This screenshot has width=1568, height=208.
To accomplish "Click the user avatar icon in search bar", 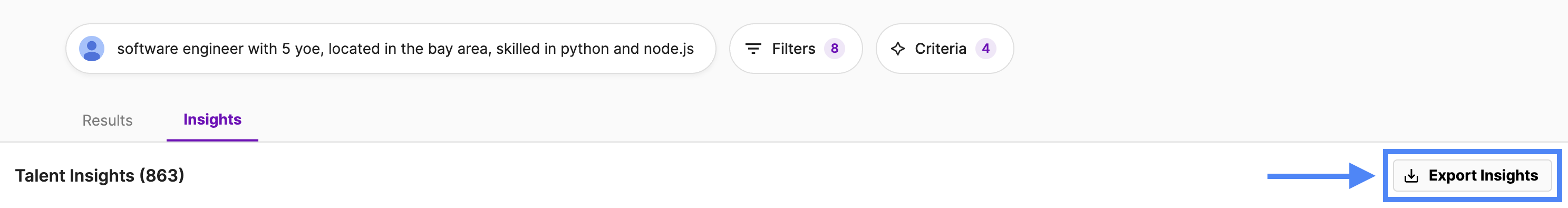I will click(x=92, y=49).
